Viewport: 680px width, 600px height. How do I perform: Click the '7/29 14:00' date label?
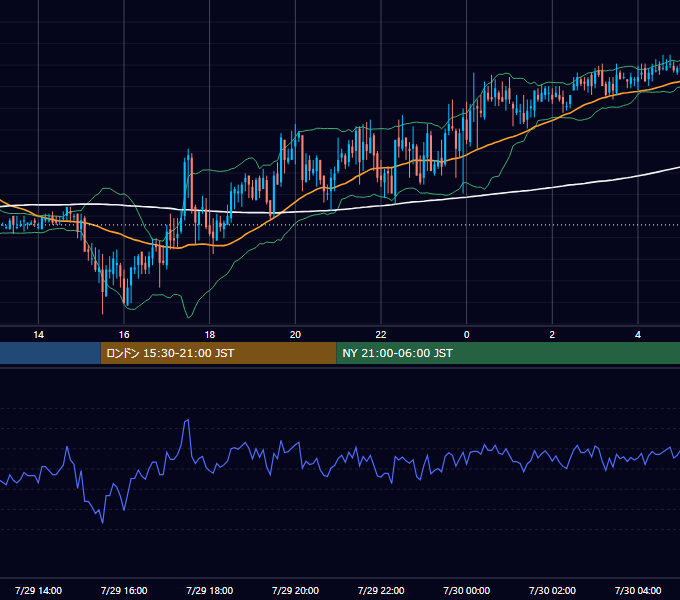(39, 590)
